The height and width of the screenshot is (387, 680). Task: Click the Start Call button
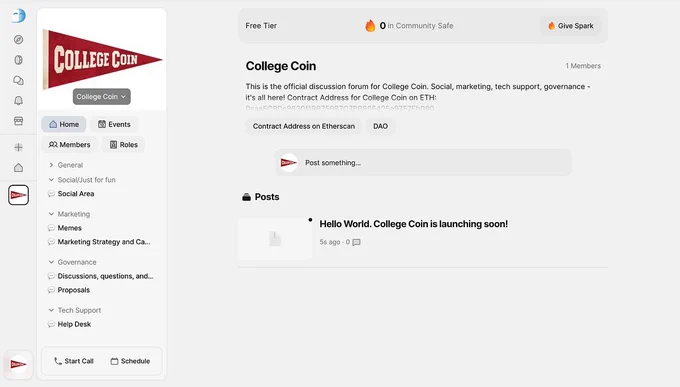74,361
